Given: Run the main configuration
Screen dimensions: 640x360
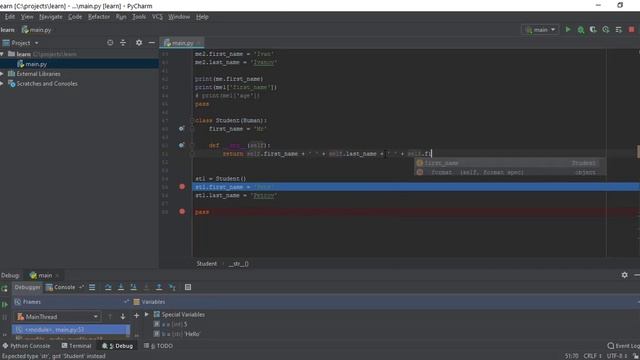Looking at the screenshot, I should point(568,29).
